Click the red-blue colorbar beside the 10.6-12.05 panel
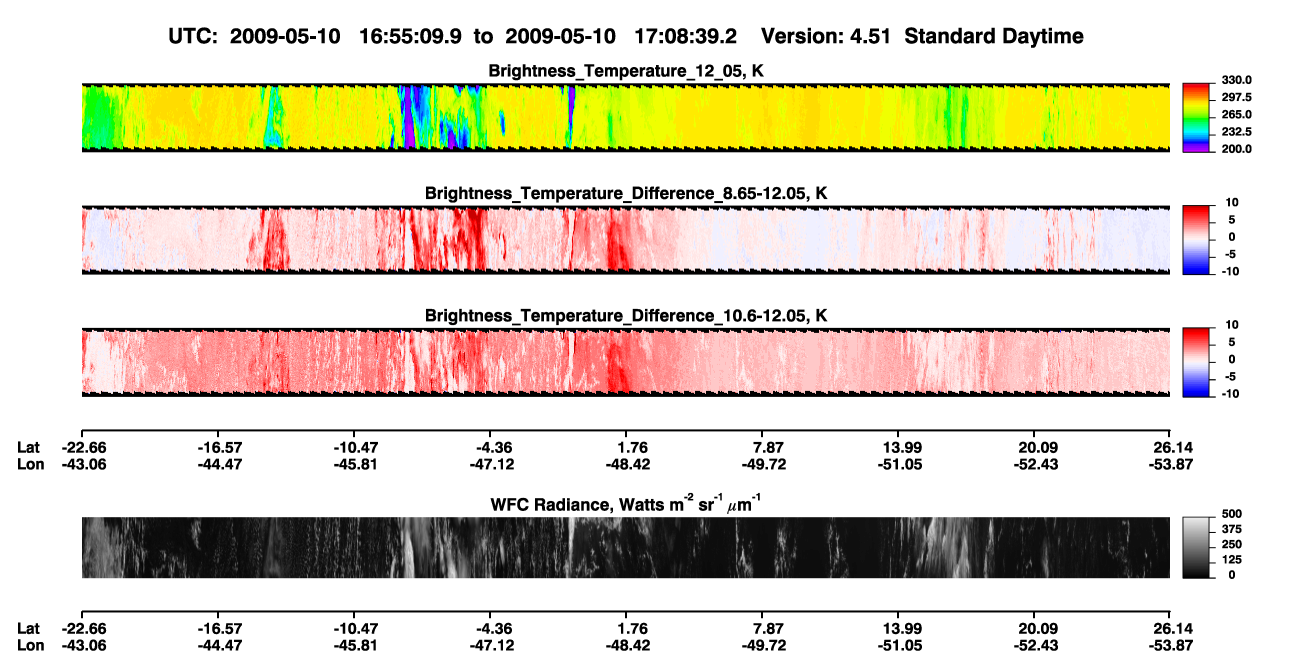 click(x=1199, y=362)
